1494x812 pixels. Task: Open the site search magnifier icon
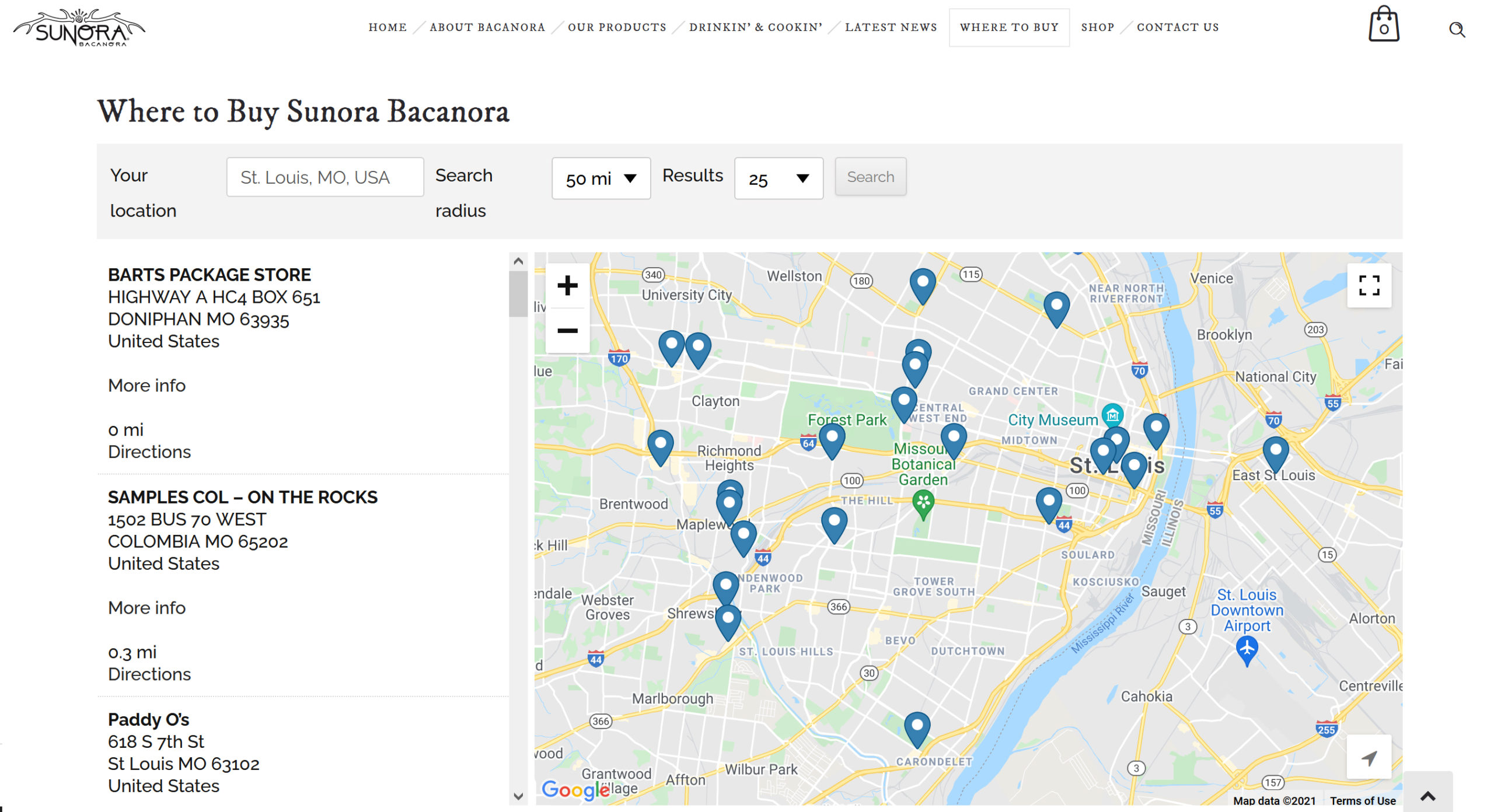1457,29
